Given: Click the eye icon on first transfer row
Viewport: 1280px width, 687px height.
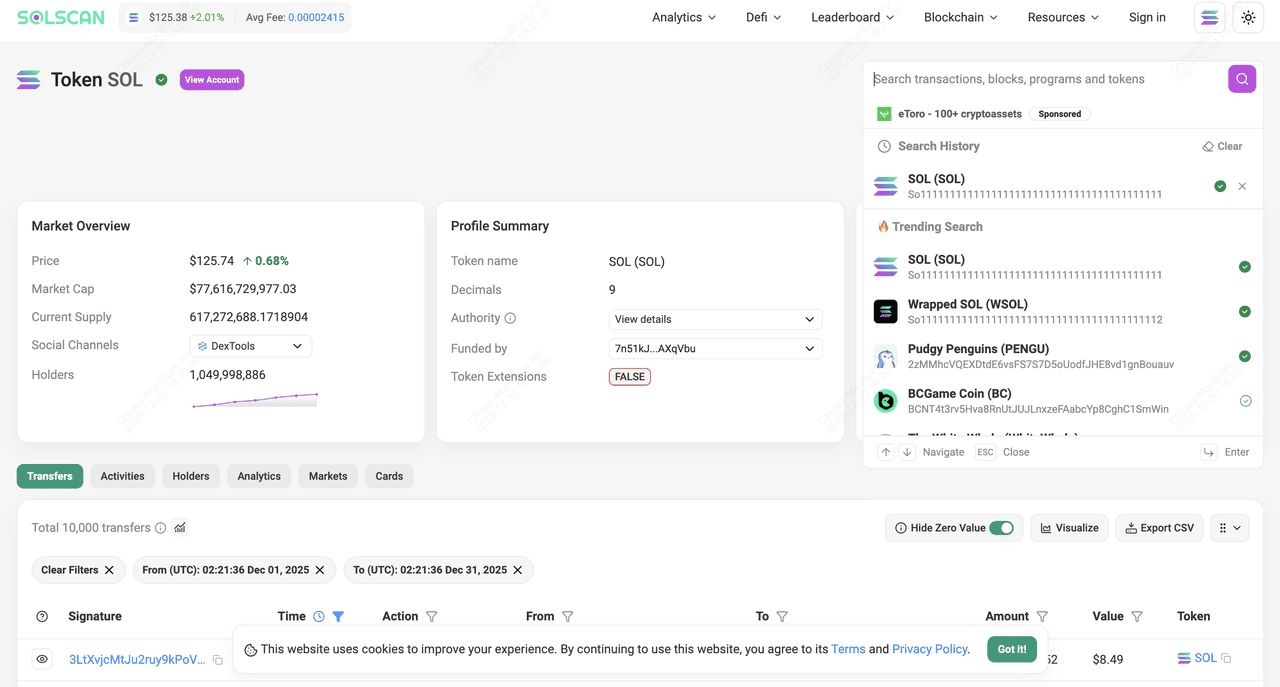Looking at the screenshot, I should tap(42, 659).
